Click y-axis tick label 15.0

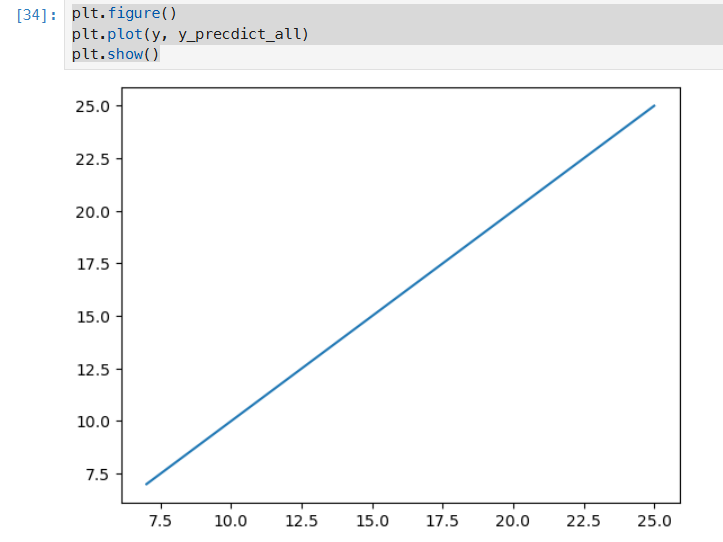point(93,317)
